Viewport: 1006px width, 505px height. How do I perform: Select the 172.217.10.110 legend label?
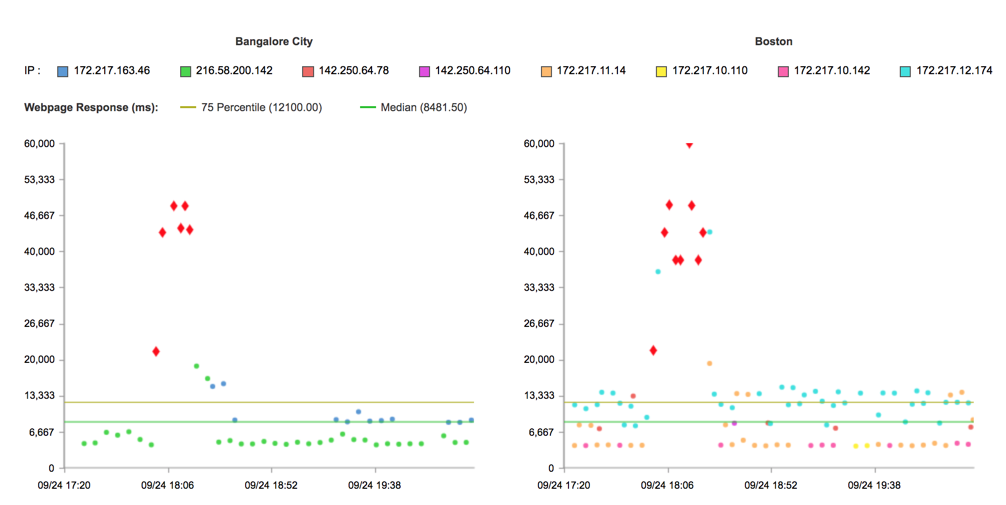click(x=710, y=71)
